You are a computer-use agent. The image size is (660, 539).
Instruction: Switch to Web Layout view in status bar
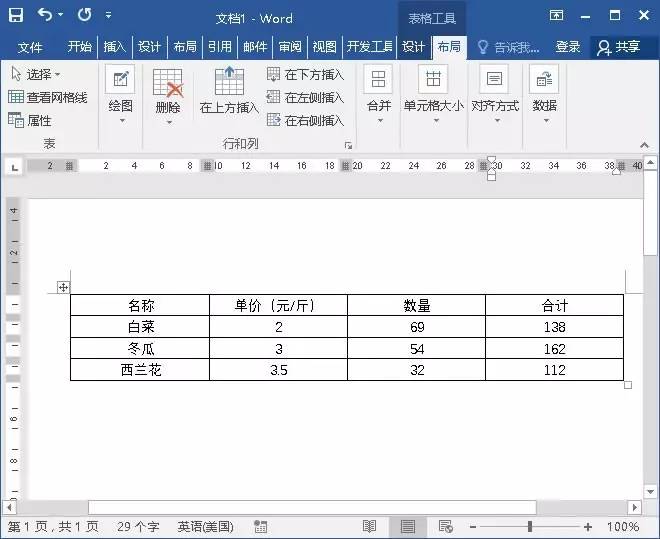[x=445, y=526]
